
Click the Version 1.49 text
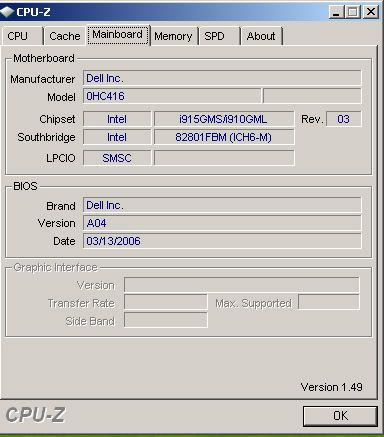coord(331,387)
